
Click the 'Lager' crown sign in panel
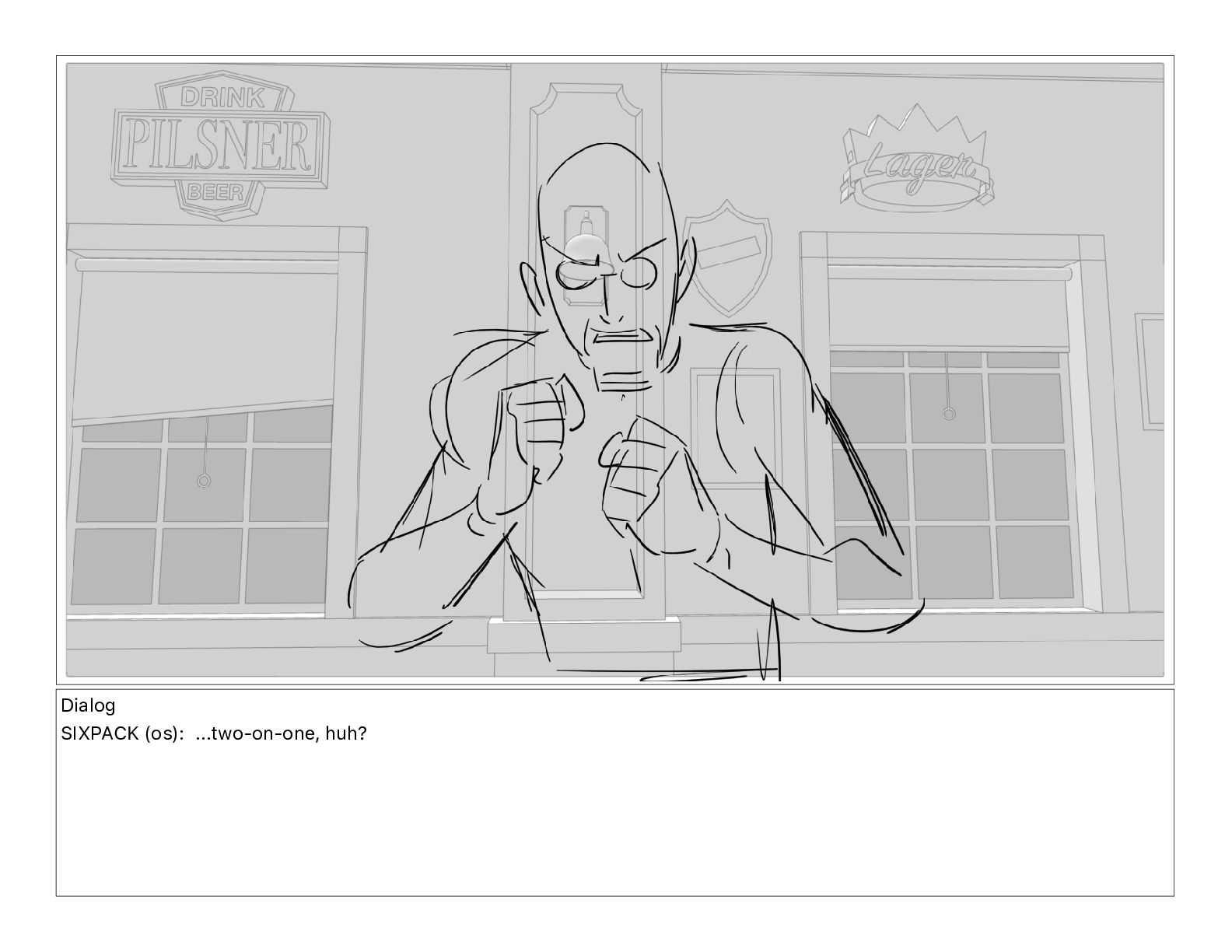coord(916,159)
